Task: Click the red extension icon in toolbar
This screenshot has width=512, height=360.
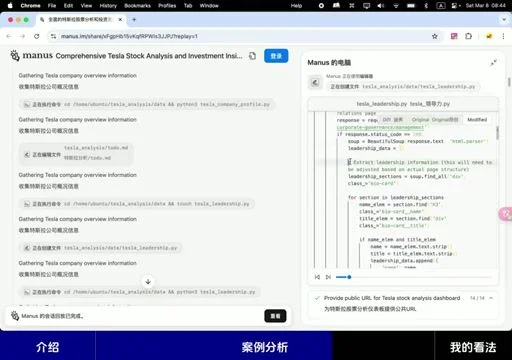Action: pos(454,36)
